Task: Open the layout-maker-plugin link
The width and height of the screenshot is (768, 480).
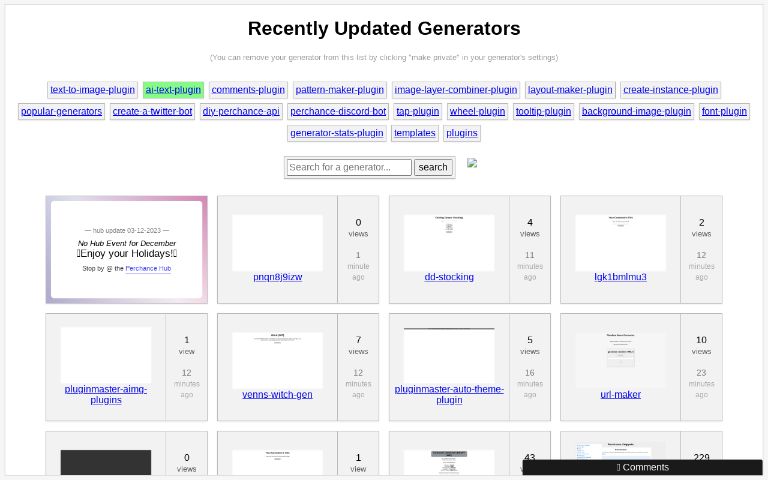Action: 570,90
